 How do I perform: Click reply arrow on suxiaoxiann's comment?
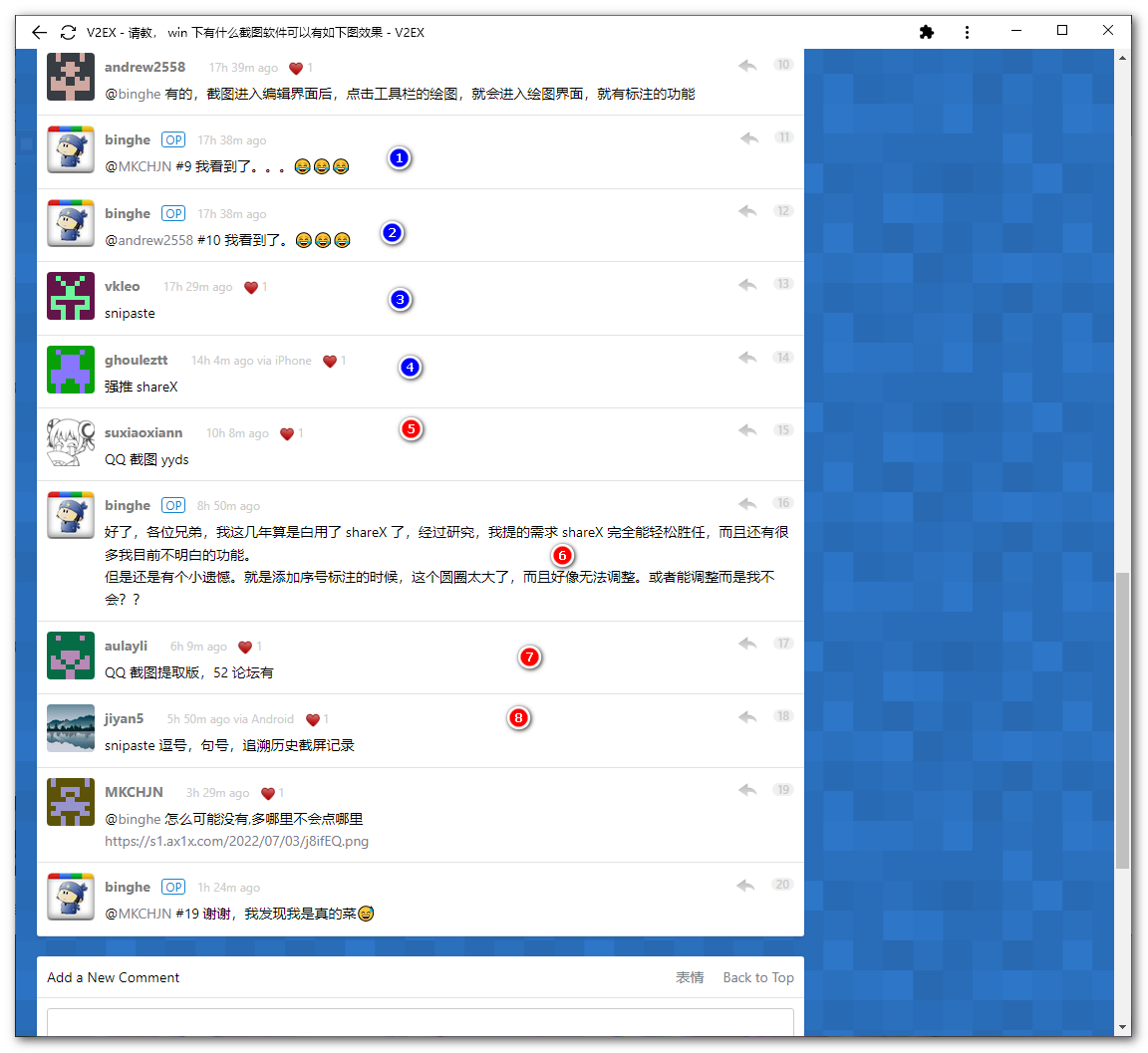[747, 430]
